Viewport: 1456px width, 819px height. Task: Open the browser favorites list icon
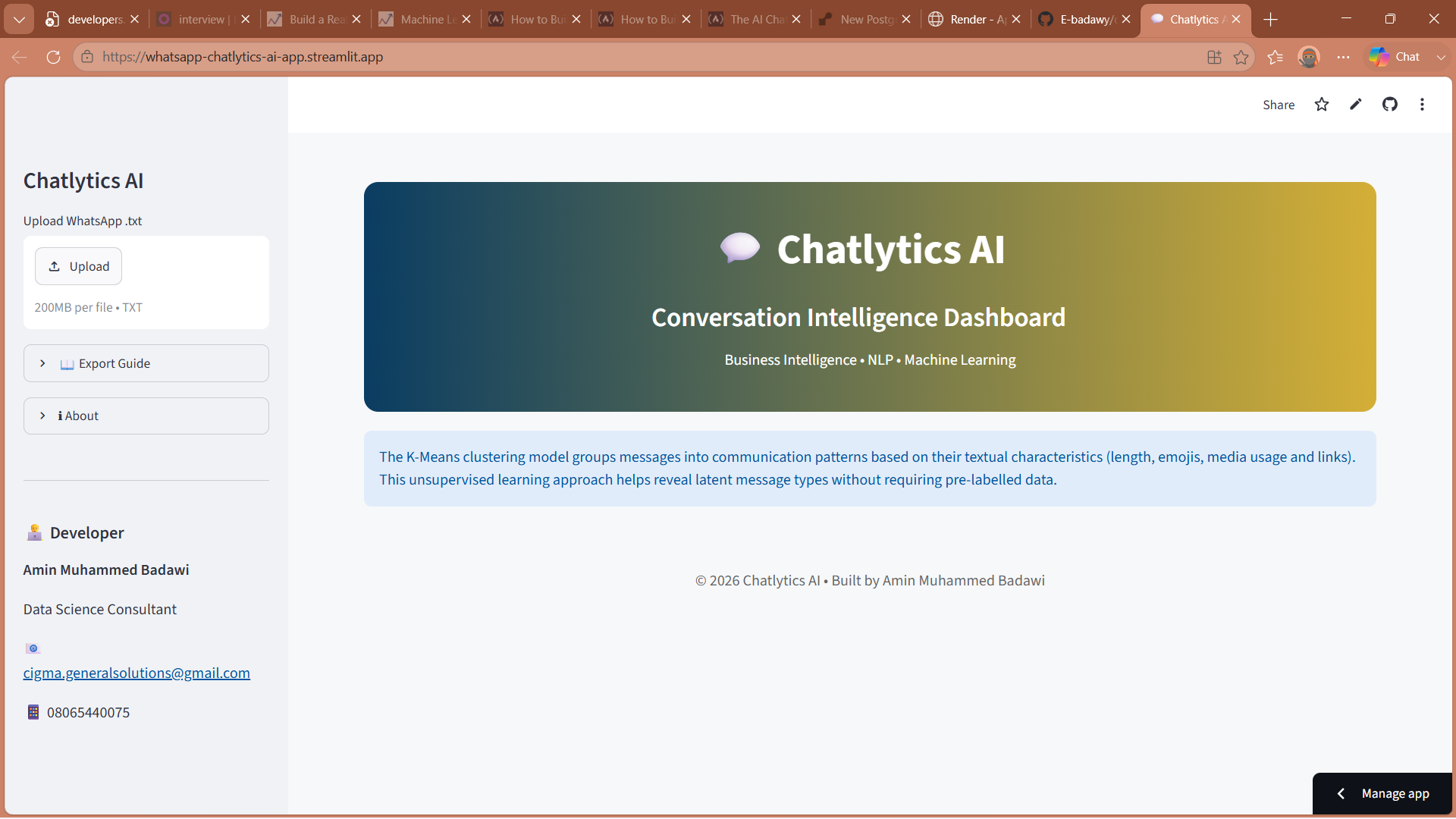1276,57
